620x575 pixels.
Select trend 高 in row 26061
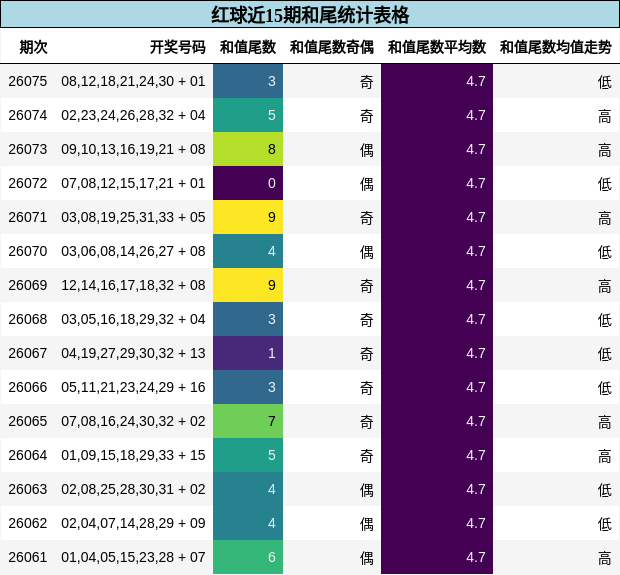tap(605, 558)
